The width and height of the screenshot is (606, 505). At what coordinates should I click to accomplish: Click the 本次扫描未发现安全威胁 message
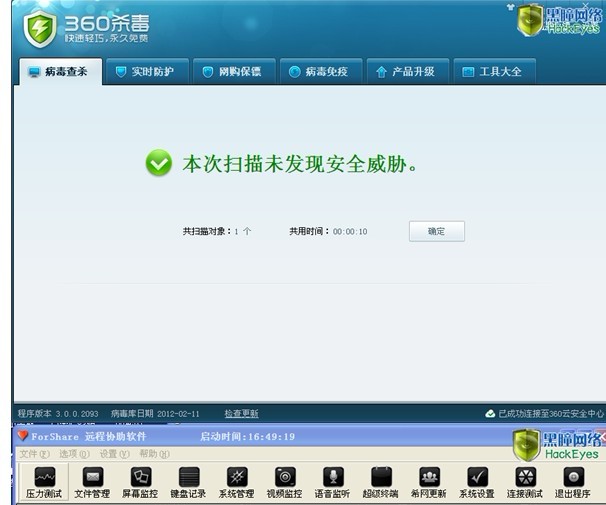tap(300, 164)
